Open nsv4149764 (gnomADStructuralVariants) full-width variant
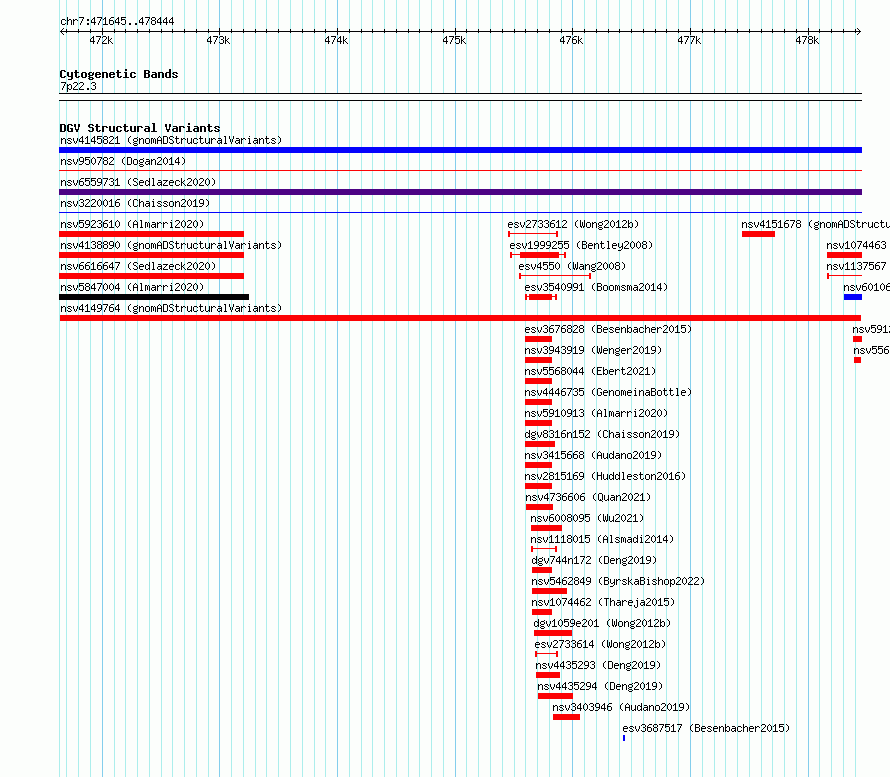The image size is (890, 777). pos(460,318)
